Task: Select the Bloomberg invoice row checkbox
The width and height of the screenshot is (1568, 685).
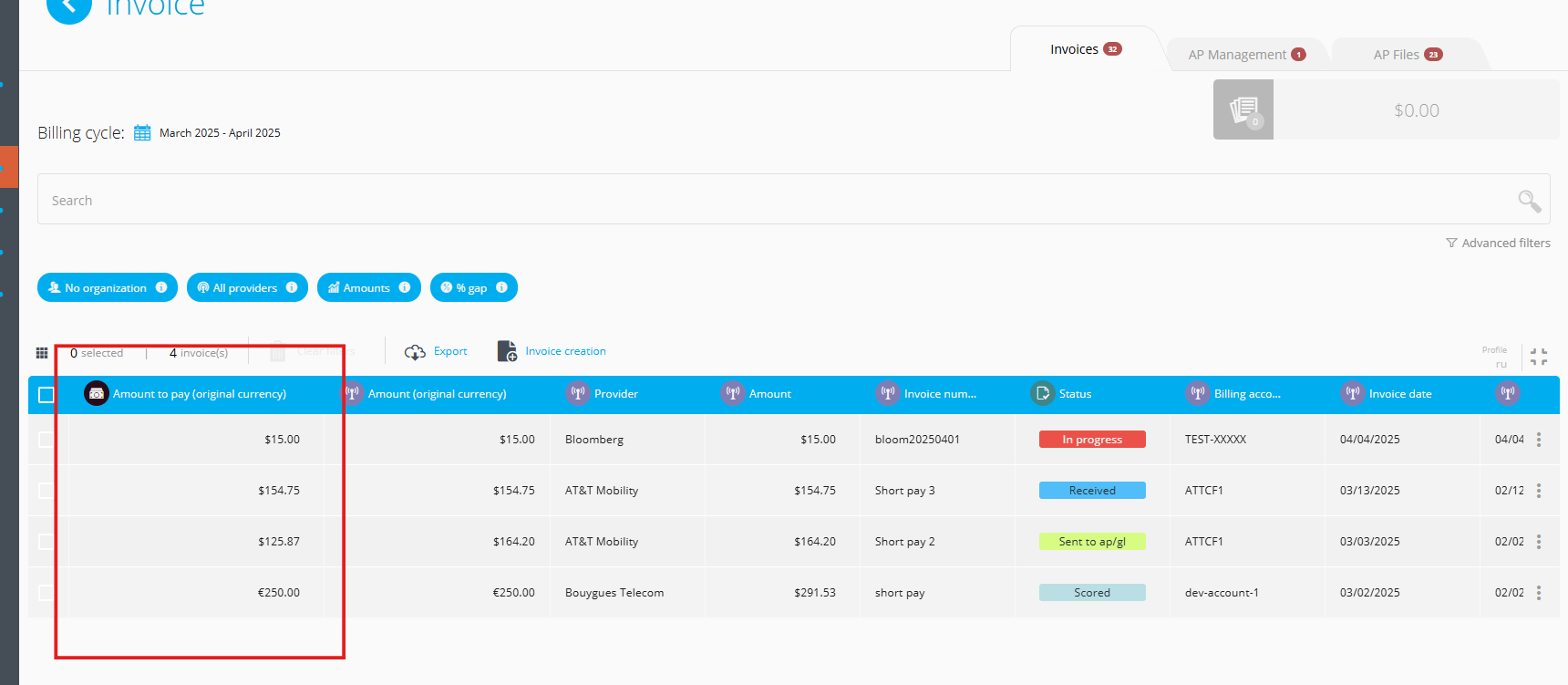Action: (46, 440)
